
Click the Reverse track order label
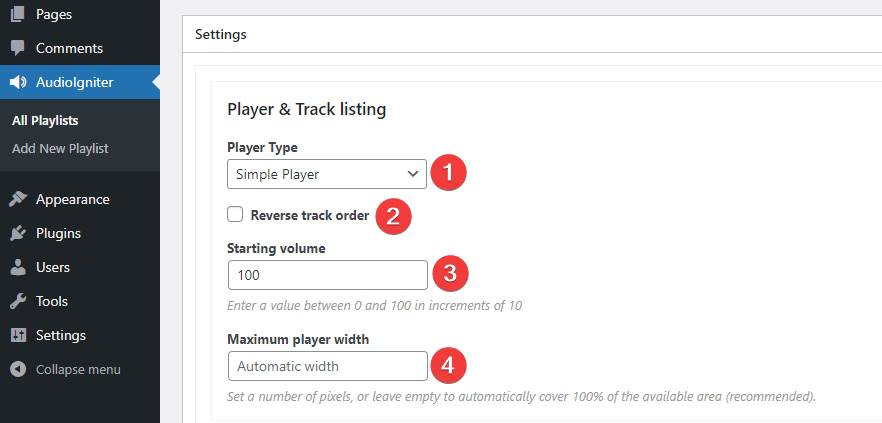(310, 215)
